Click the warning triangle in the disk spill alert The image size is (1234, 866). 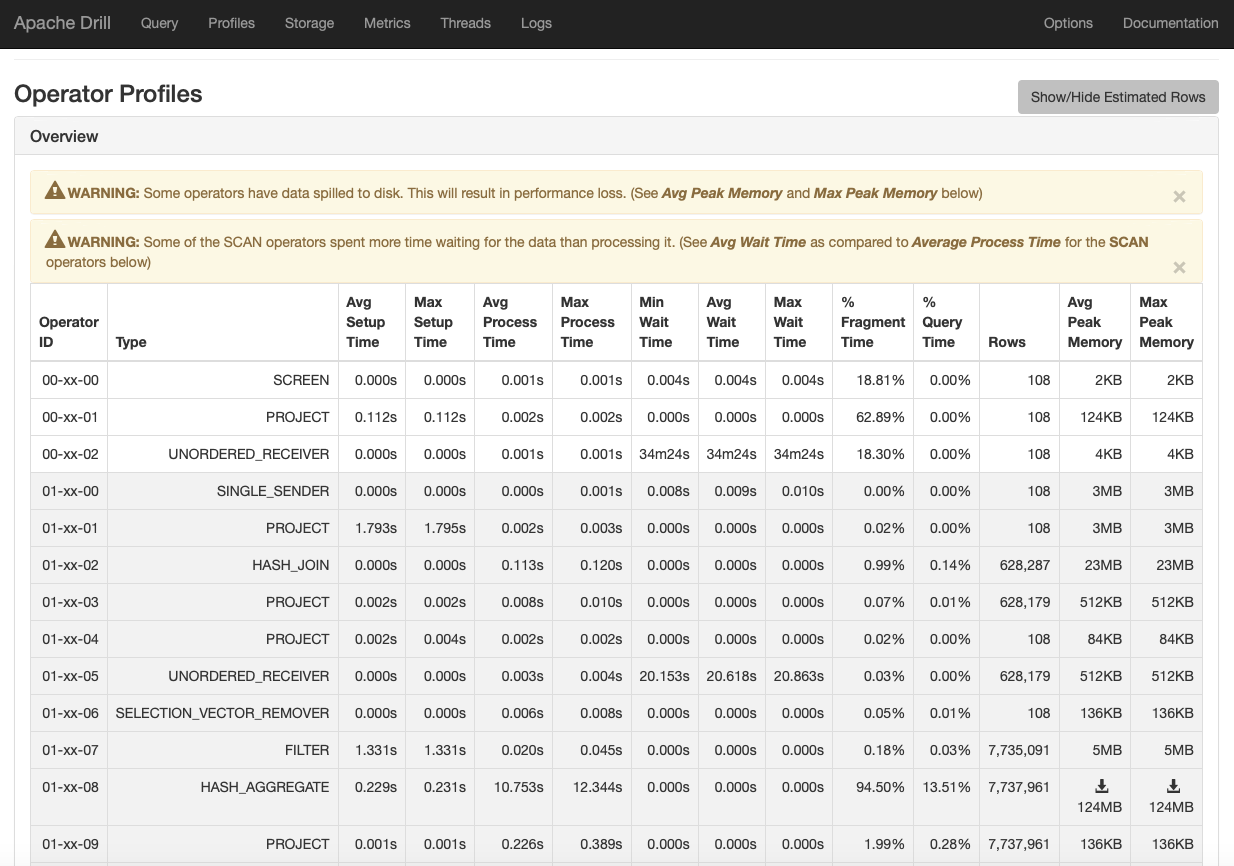(55, 191)
